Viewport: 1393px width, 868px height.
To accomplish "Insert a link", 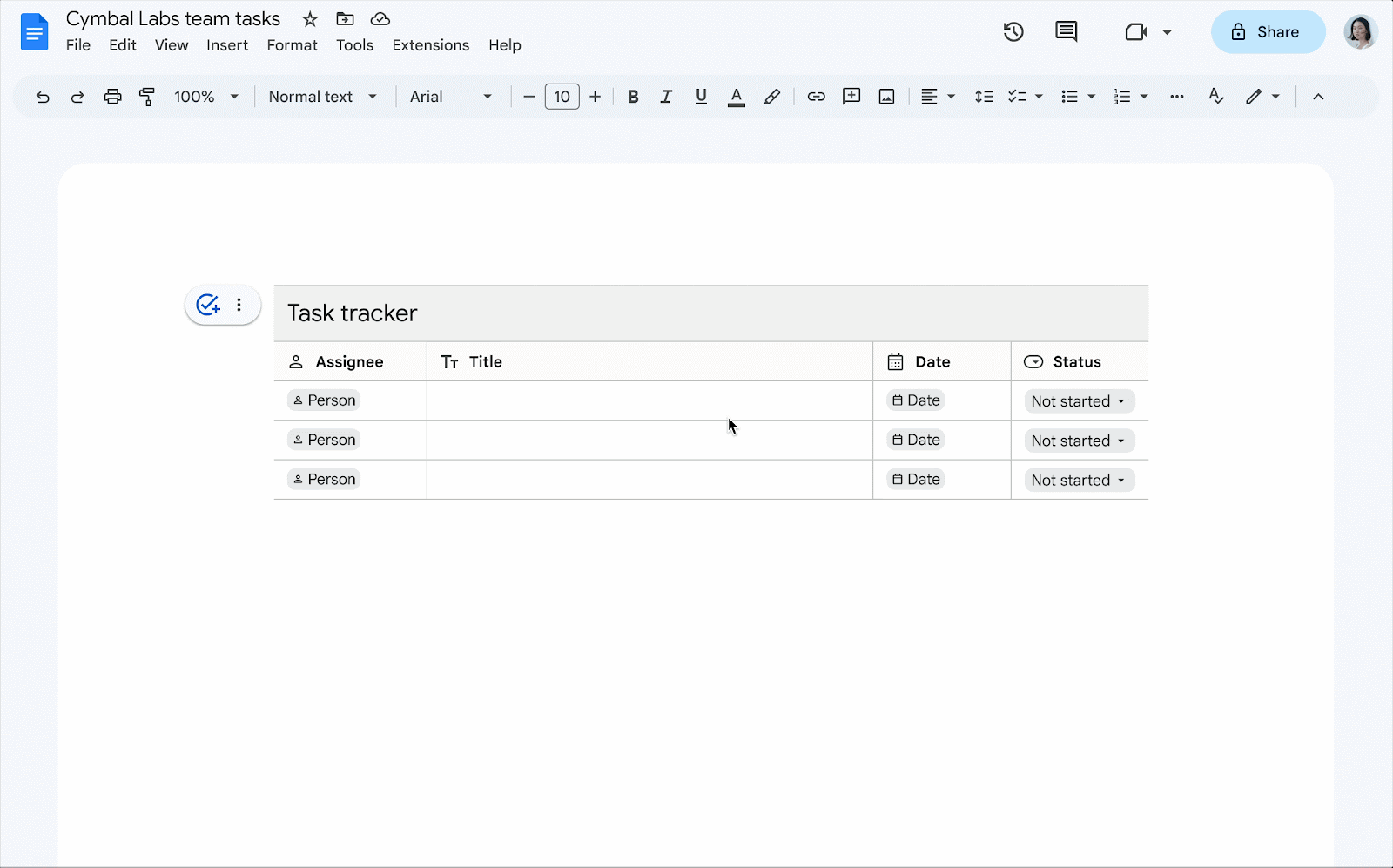I will [x=816, y=97].
